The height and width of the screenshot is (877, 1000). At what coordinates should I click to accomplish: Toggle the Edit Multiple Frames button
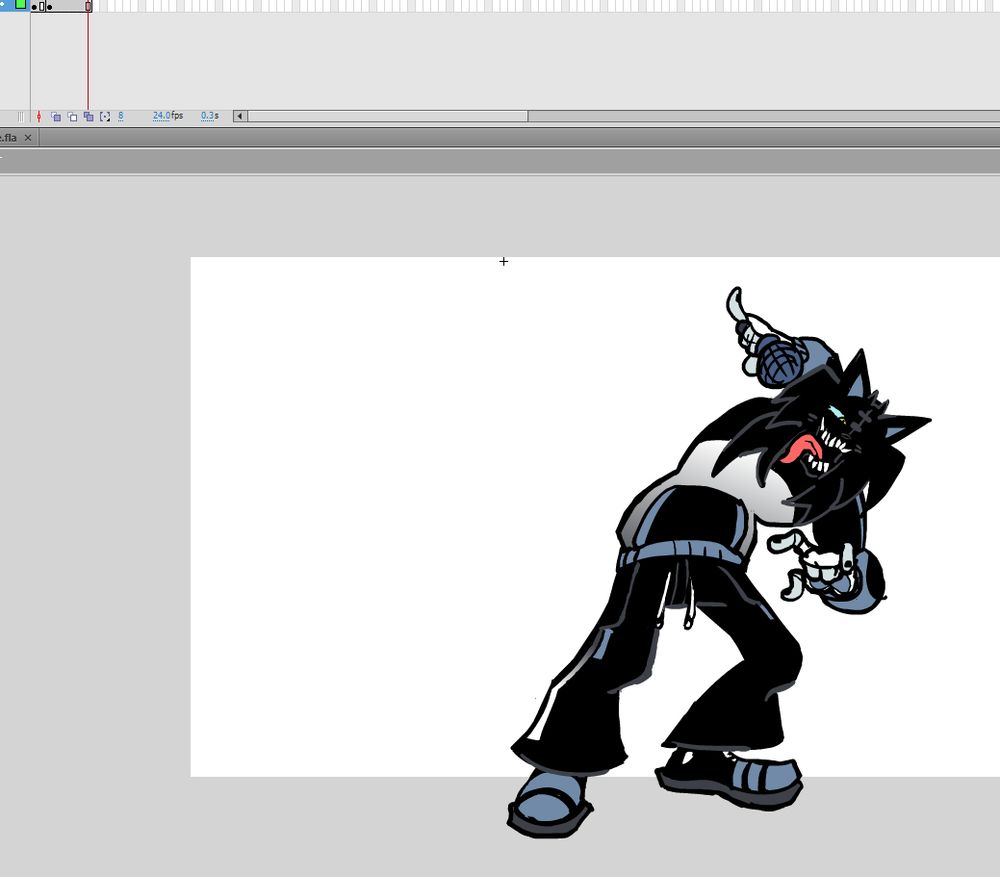tap(89, 117)
